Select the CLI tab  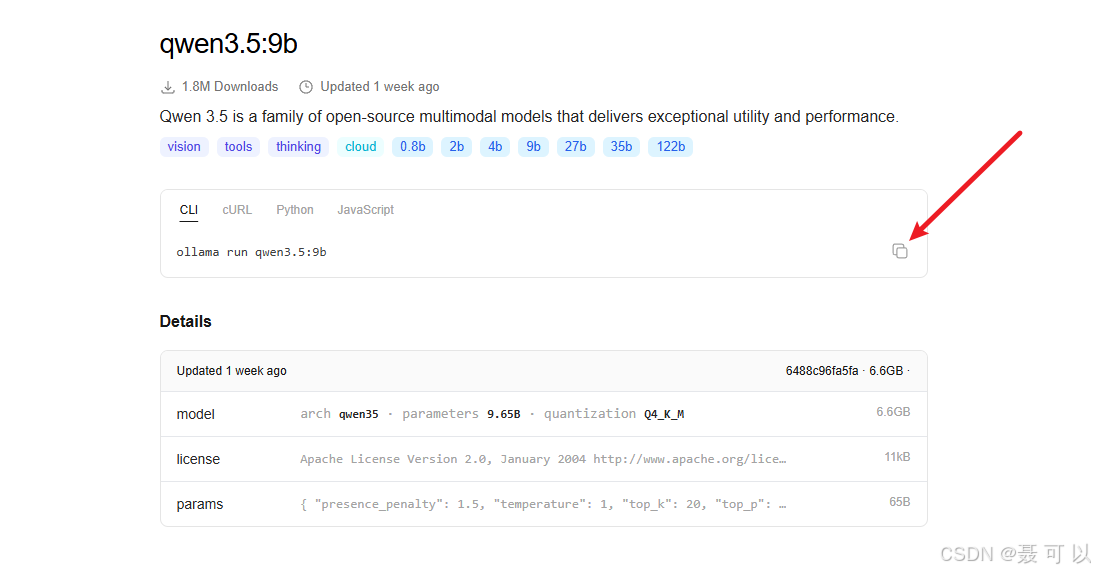189,209
